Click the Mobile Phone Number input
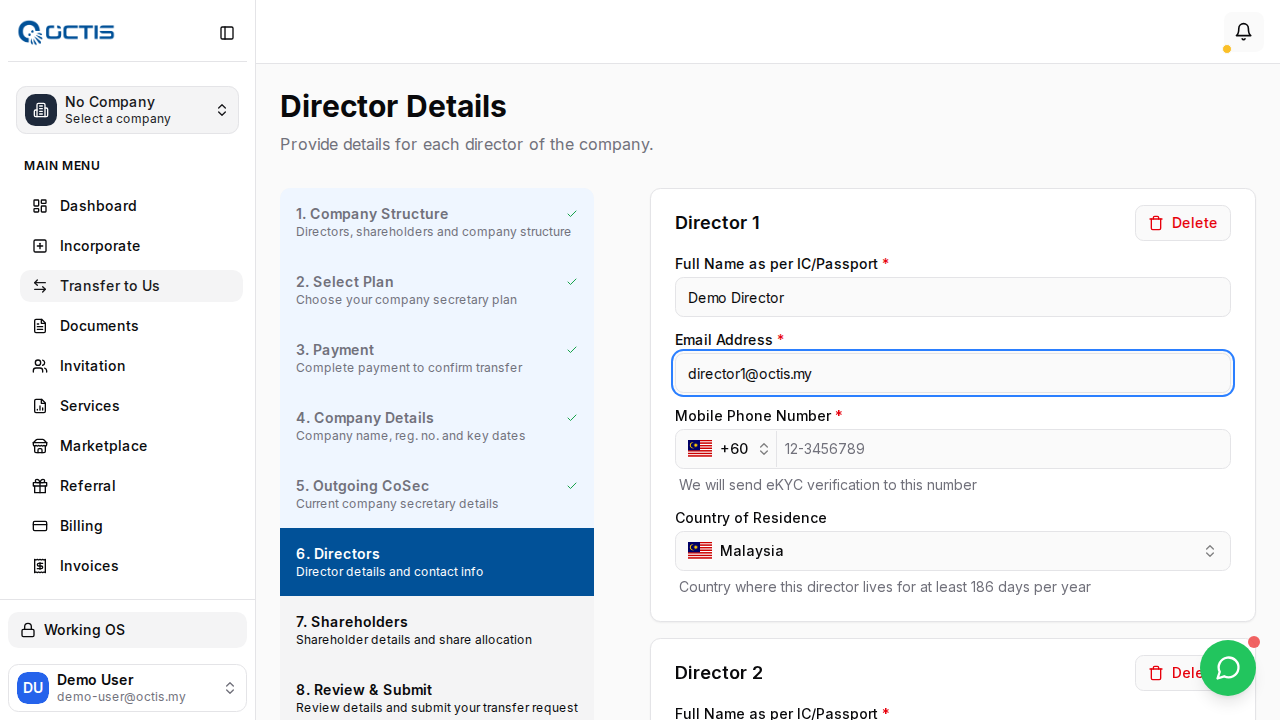 coord(1003,449)
